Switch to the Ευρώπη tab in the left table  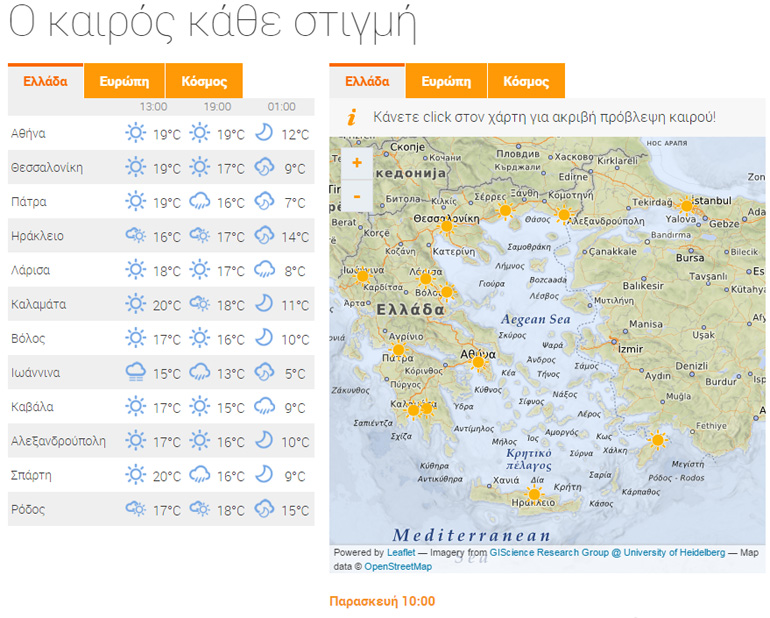tap(124, 81)
